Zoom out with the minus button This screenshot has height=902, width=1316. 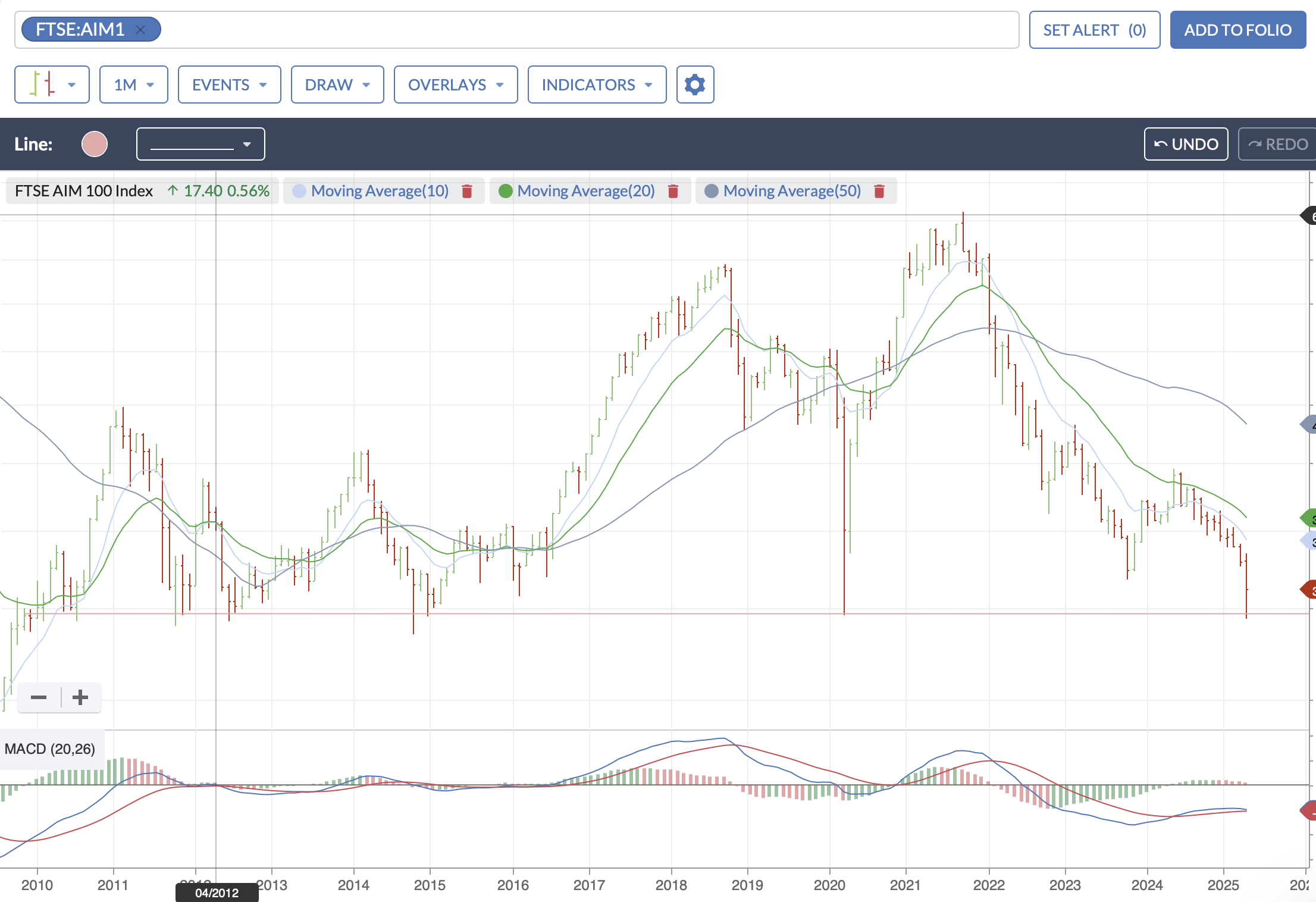click(x=39, y=697)
